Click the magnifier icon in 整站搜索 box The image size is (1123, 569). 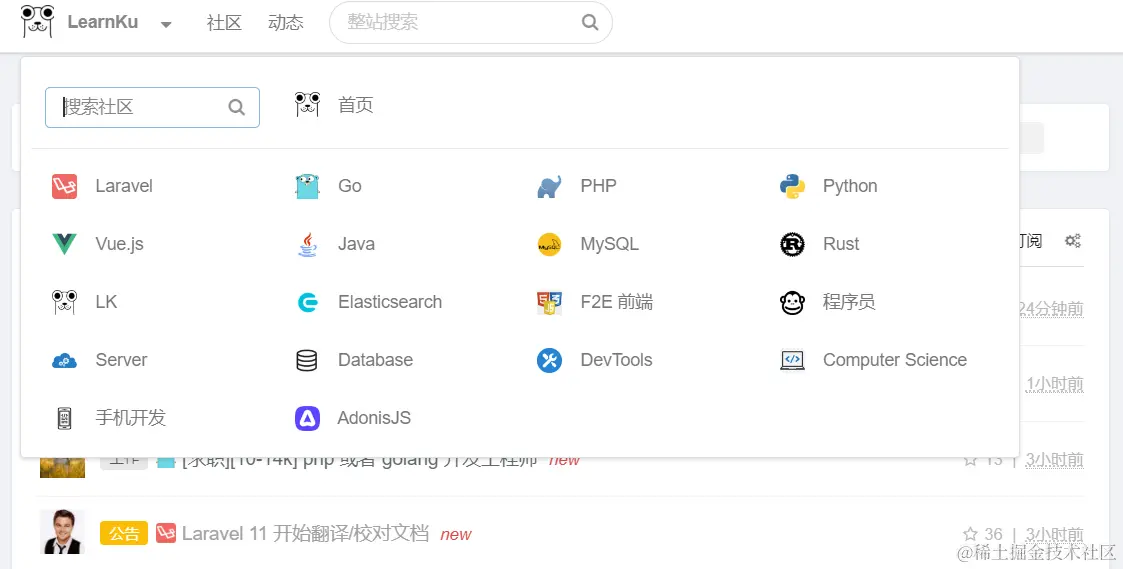(590, 22)
